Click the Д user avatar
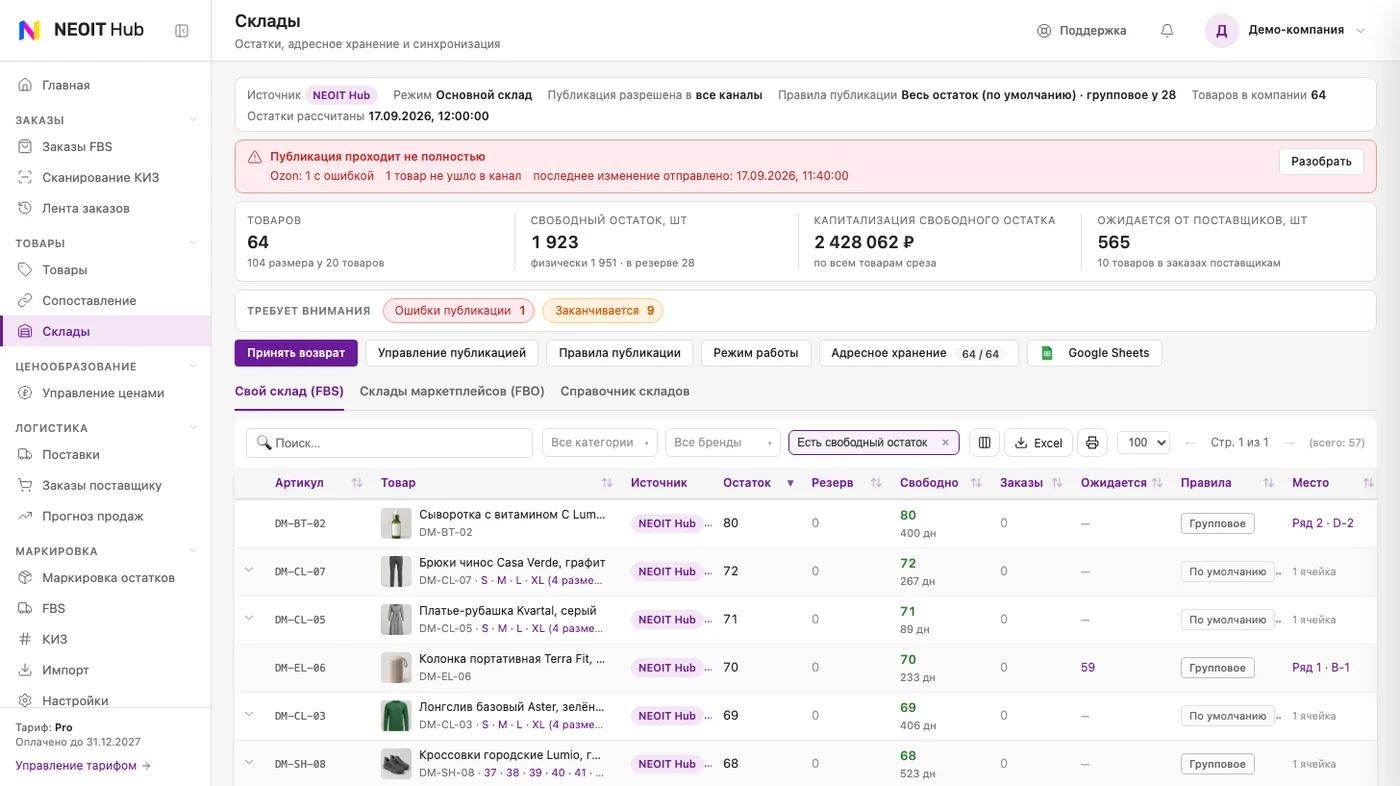Image resolution: width=1400 pixels, height=786 pixels. tap(1221, 30)
